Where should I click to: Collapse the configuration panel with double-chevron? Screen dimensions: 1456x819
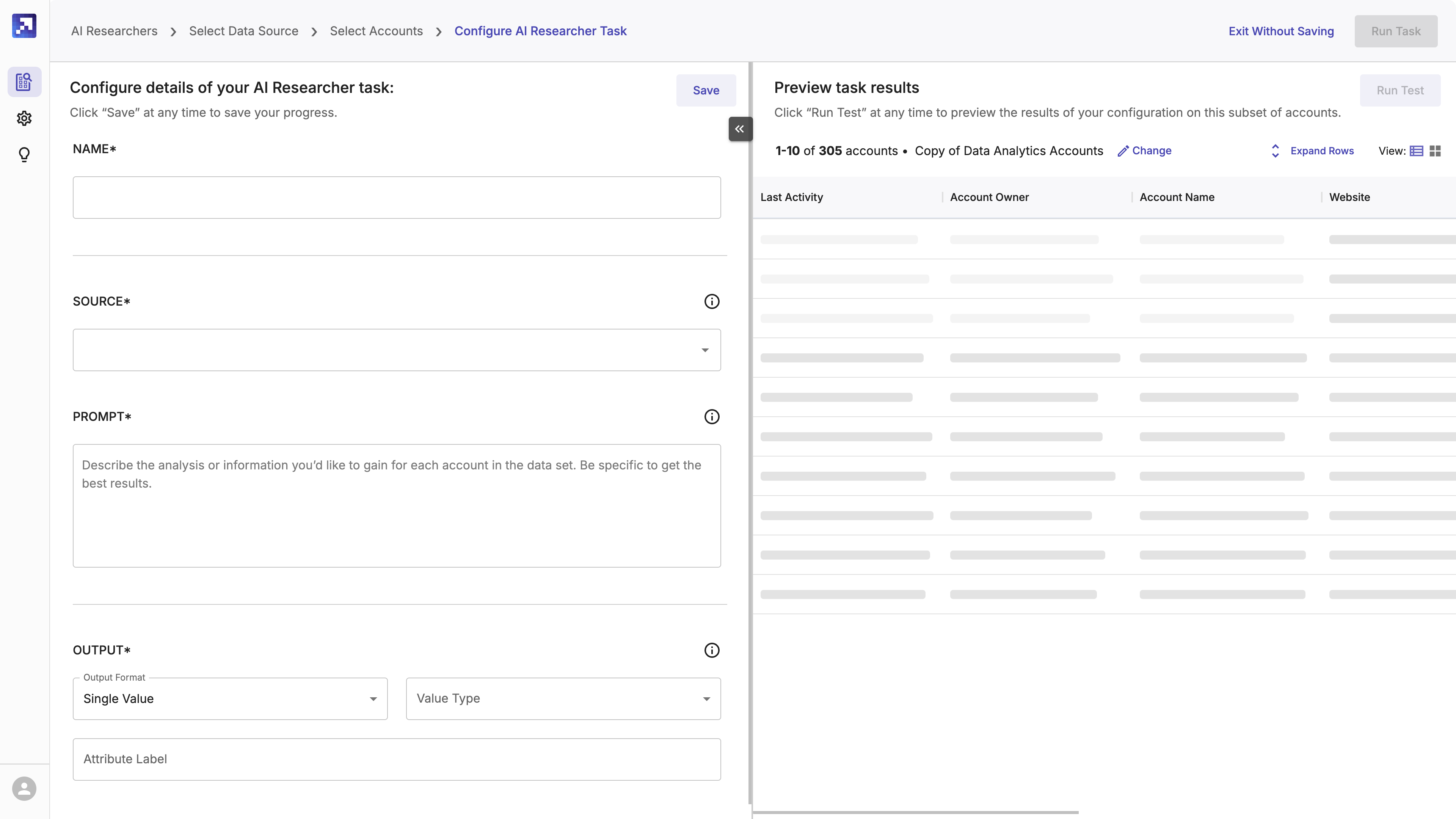[740, 129]
